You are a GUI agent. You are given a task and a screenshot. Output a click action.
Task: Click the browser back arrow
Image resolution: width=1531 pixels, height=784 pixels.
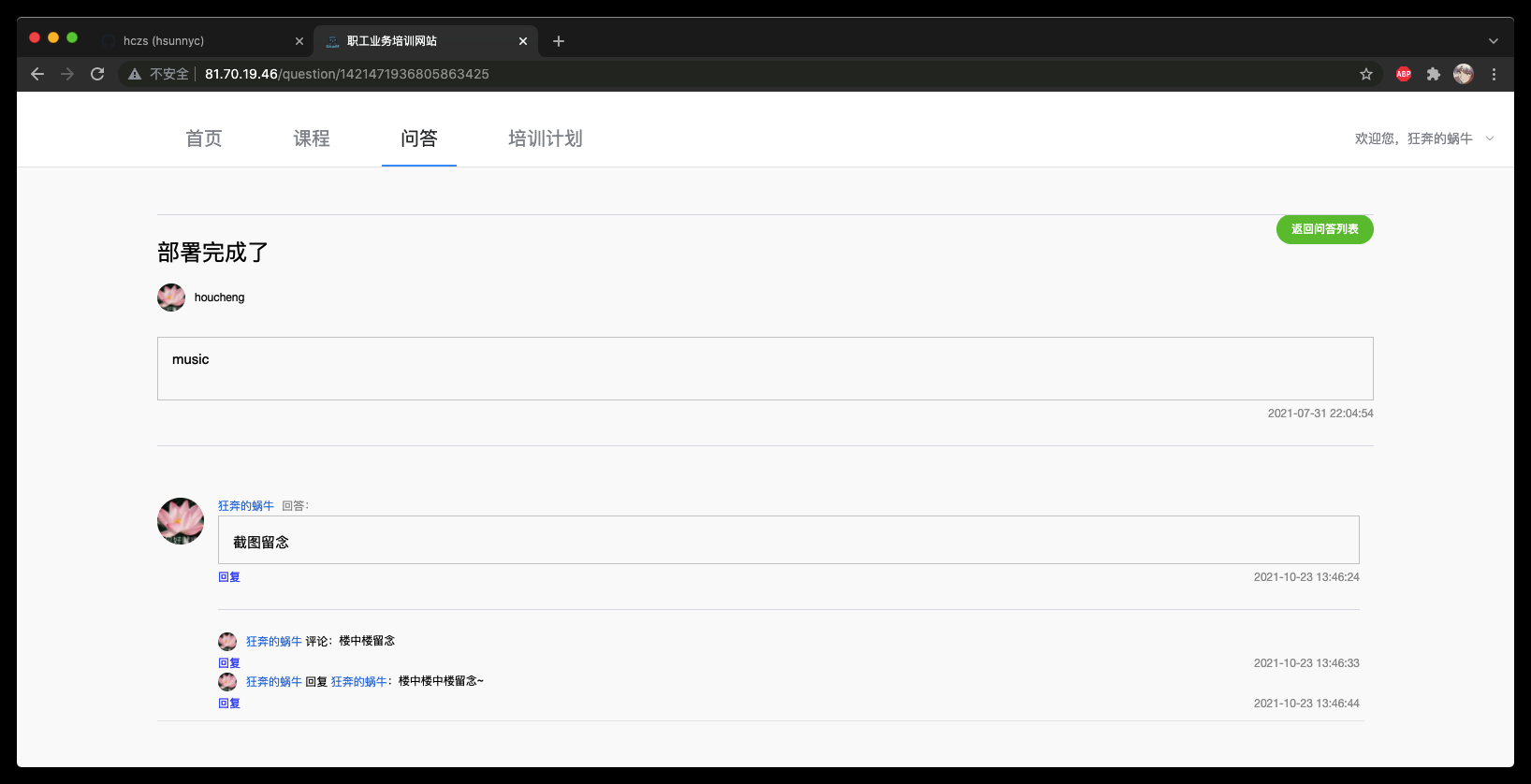pyautogui.click(x=37, y=74)
